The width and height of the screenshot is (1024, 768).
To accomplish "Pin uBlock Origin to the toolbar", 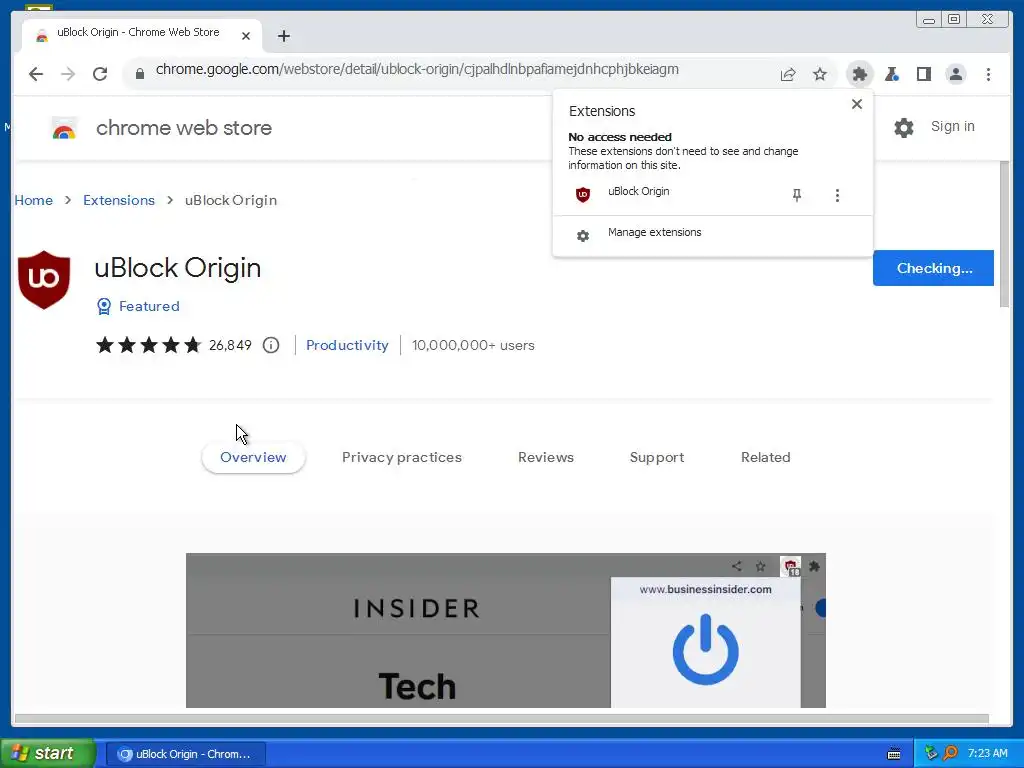I will pyautogui.click(x=797, y=195).
